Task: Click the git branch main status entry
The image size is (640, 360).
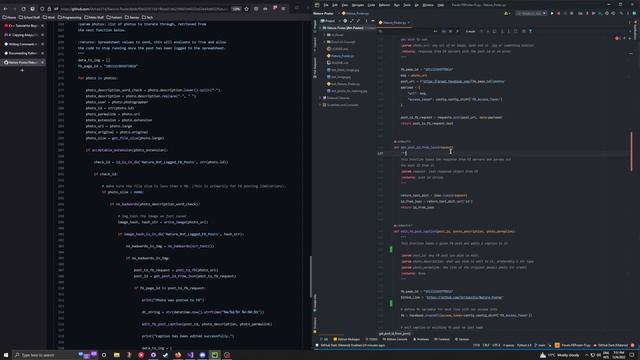Action: point(540,346)
